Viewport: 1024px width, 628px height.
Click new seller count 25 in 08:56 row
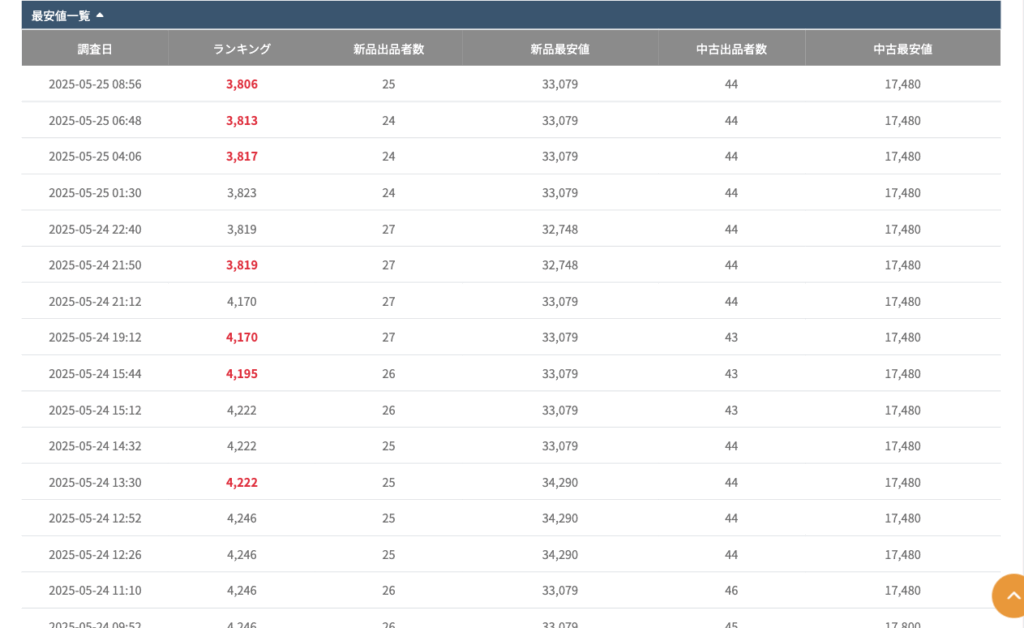coord(389,84)
